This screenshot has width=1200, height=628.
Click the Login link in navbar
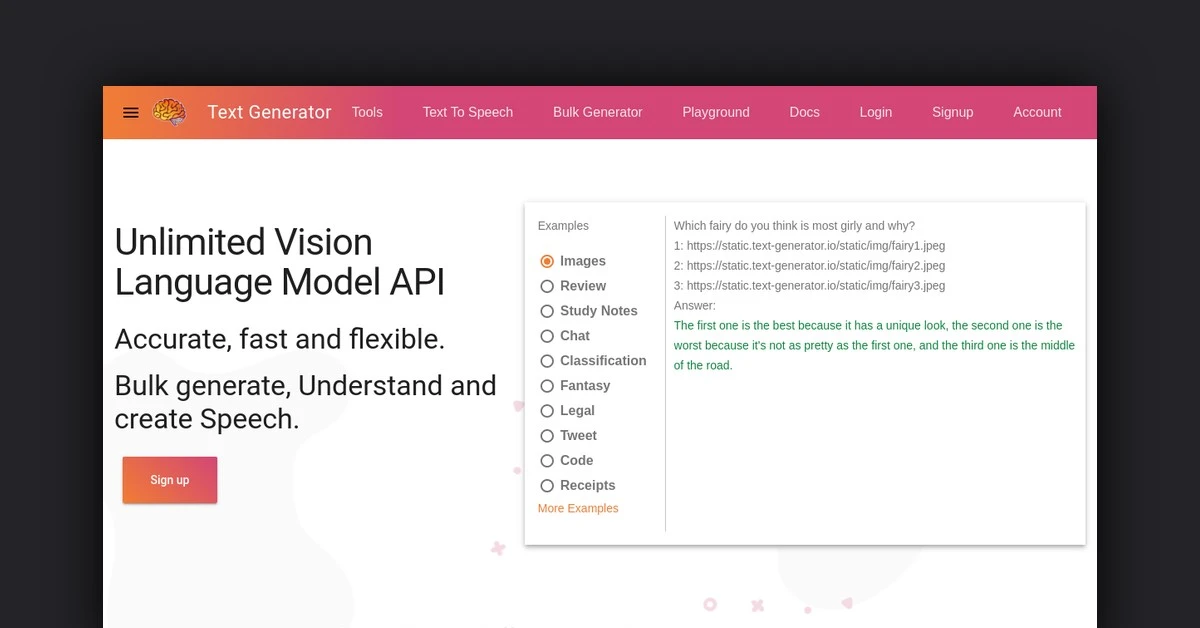tap(875, 113)
